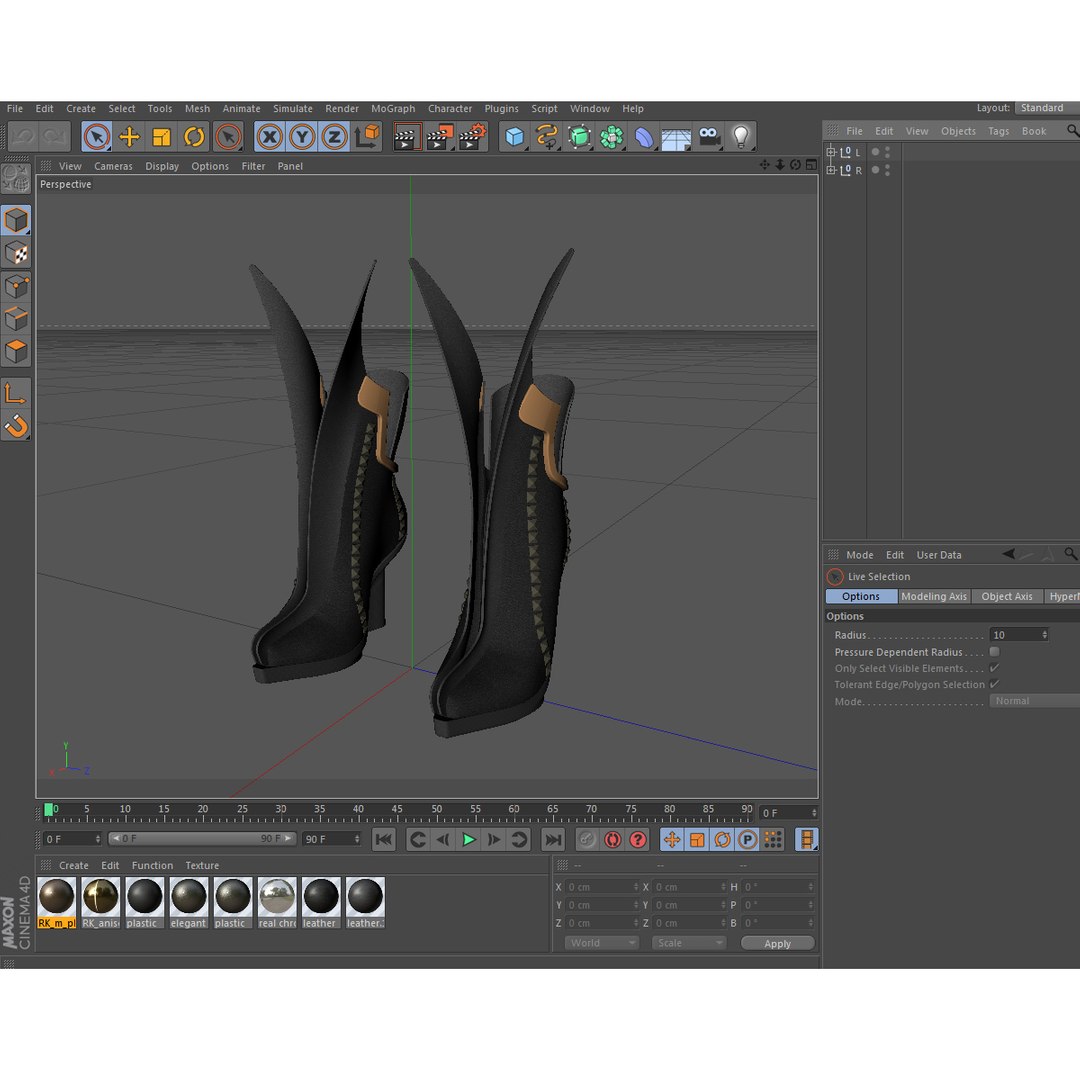Image resolution: width=1080 pixels, height=1080 pixels.
Task: Select the Scale tool
Action: (161, 136)
